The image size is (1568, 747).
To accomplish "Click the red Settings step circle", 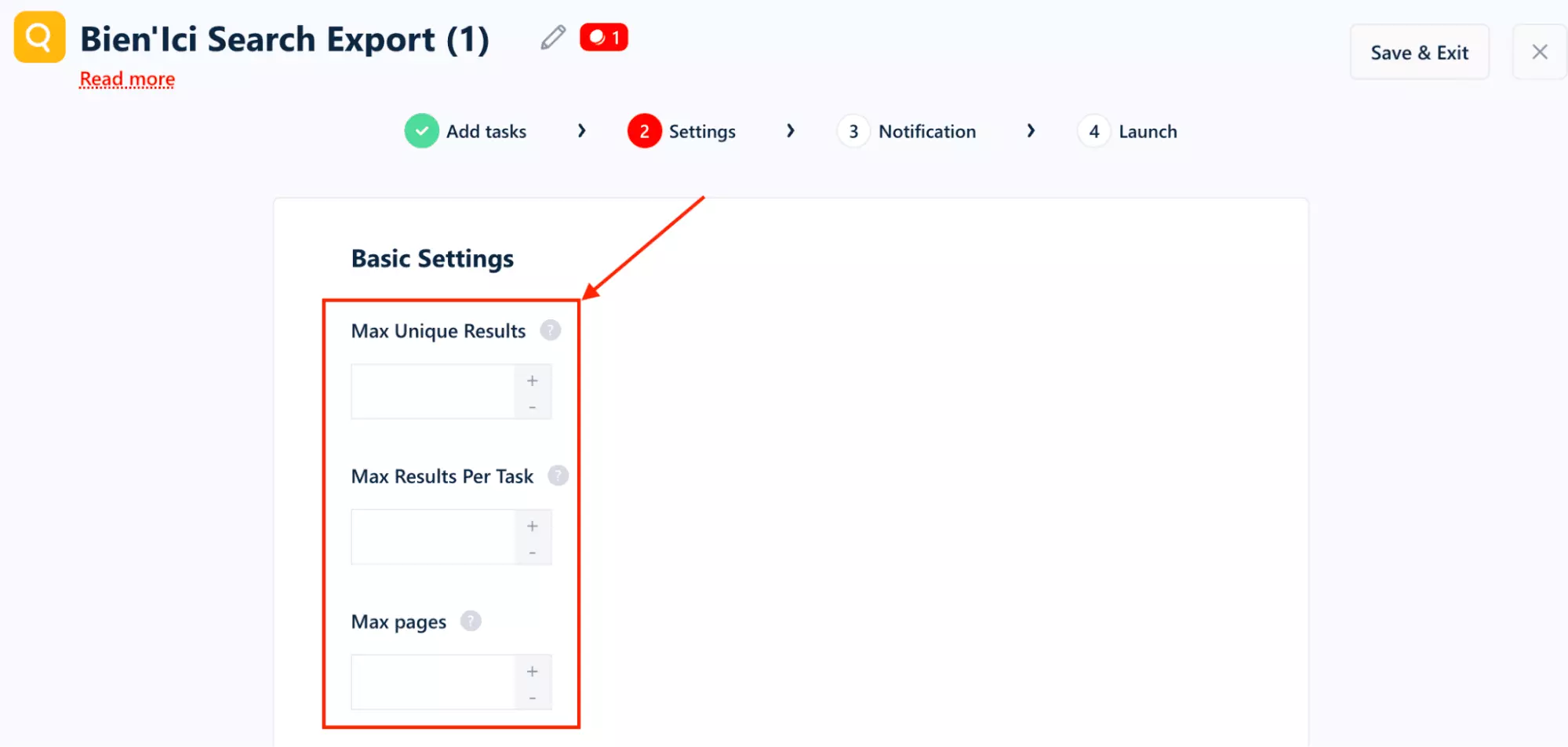I will pos(644,131).
